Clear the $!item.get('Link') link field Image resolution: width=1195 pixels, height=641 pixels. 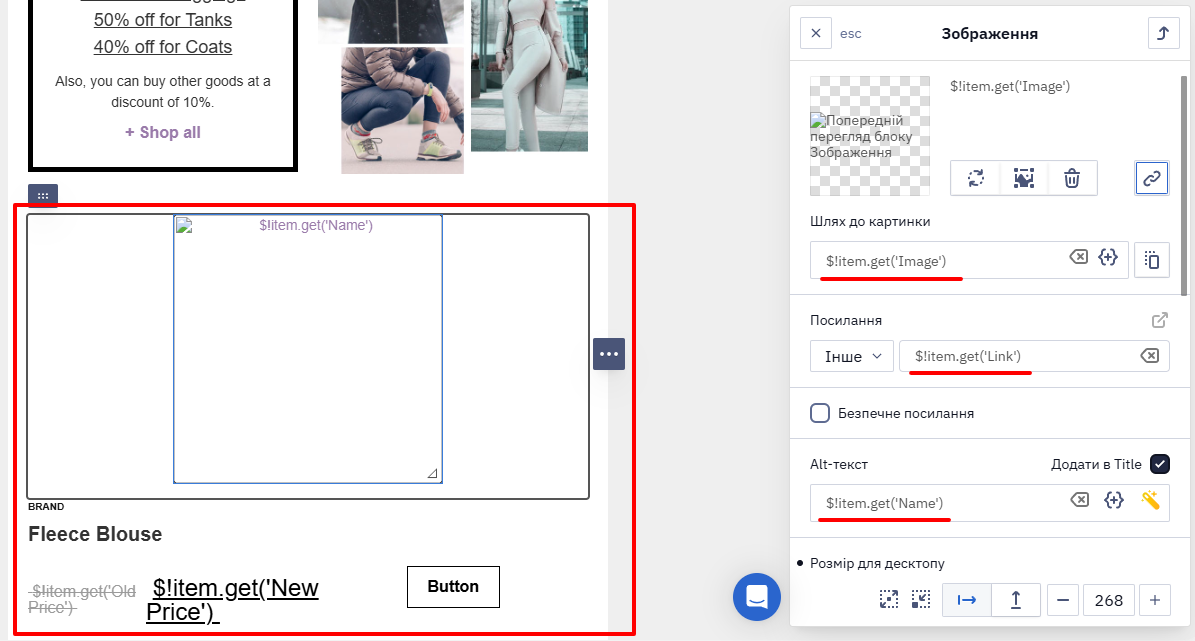click(x=1149, y=356)
